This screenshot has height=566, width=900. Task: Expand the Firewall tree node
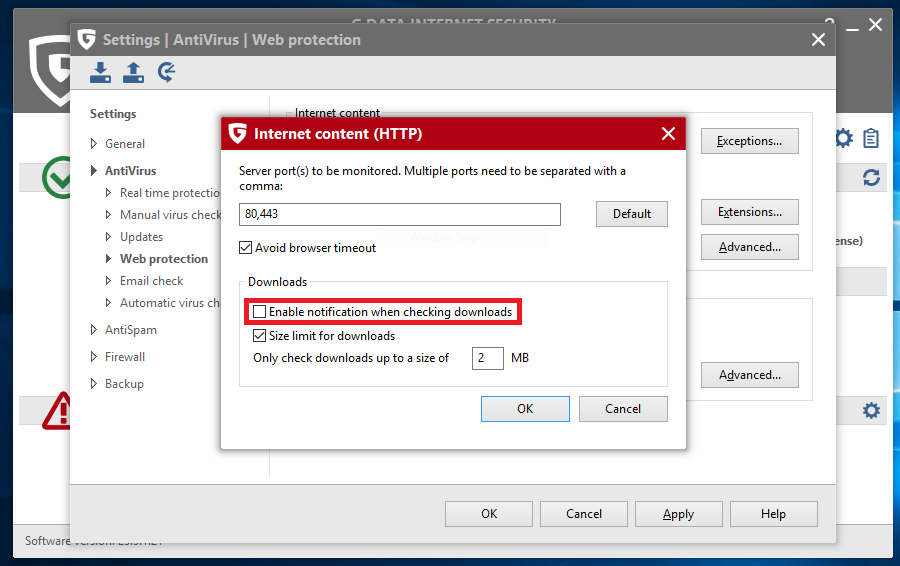click(95, 357)
